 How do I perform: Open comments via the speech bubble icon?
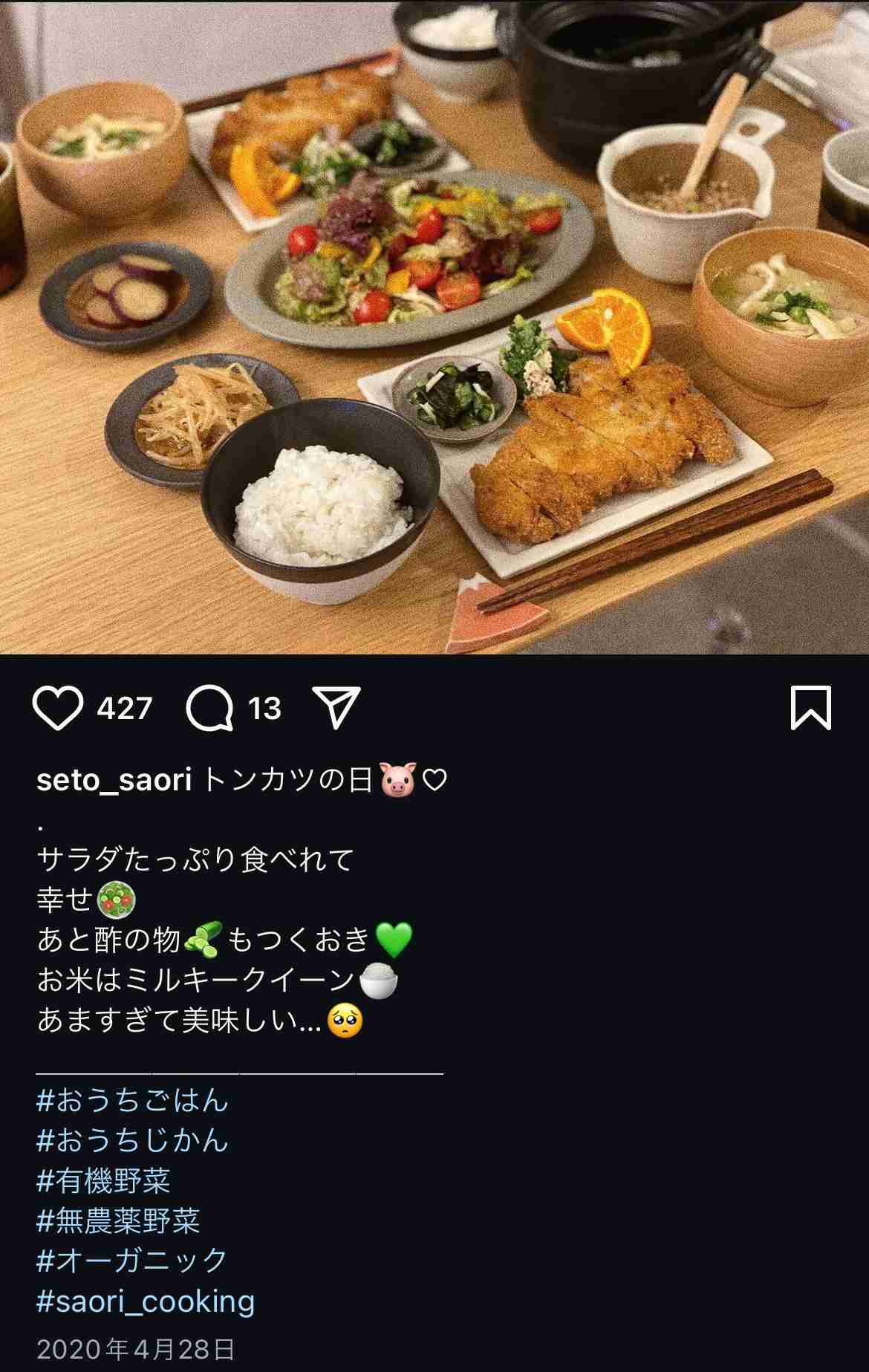209,708
